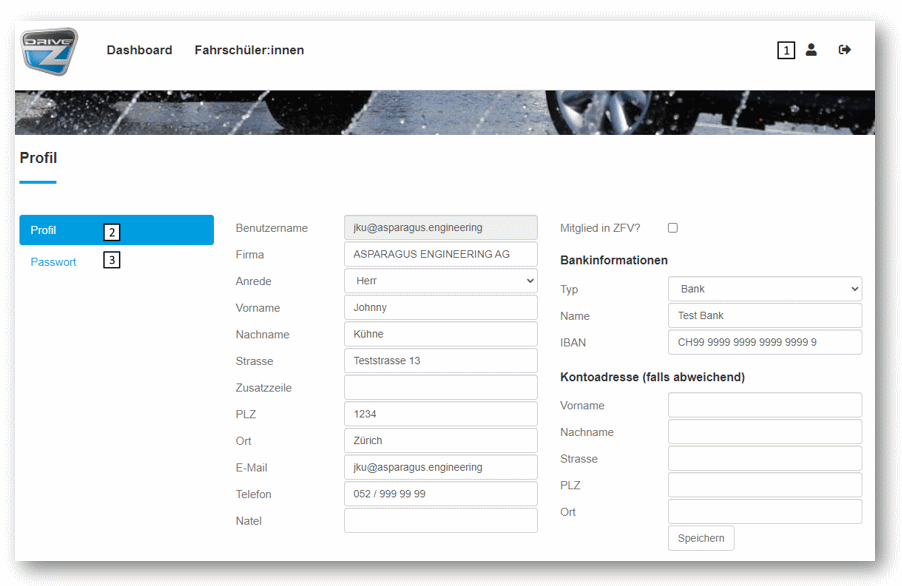Select the Strasse field with Teststrasse 13
The width and height of the screenshot is (902, 586).
[x=440, y=360]
